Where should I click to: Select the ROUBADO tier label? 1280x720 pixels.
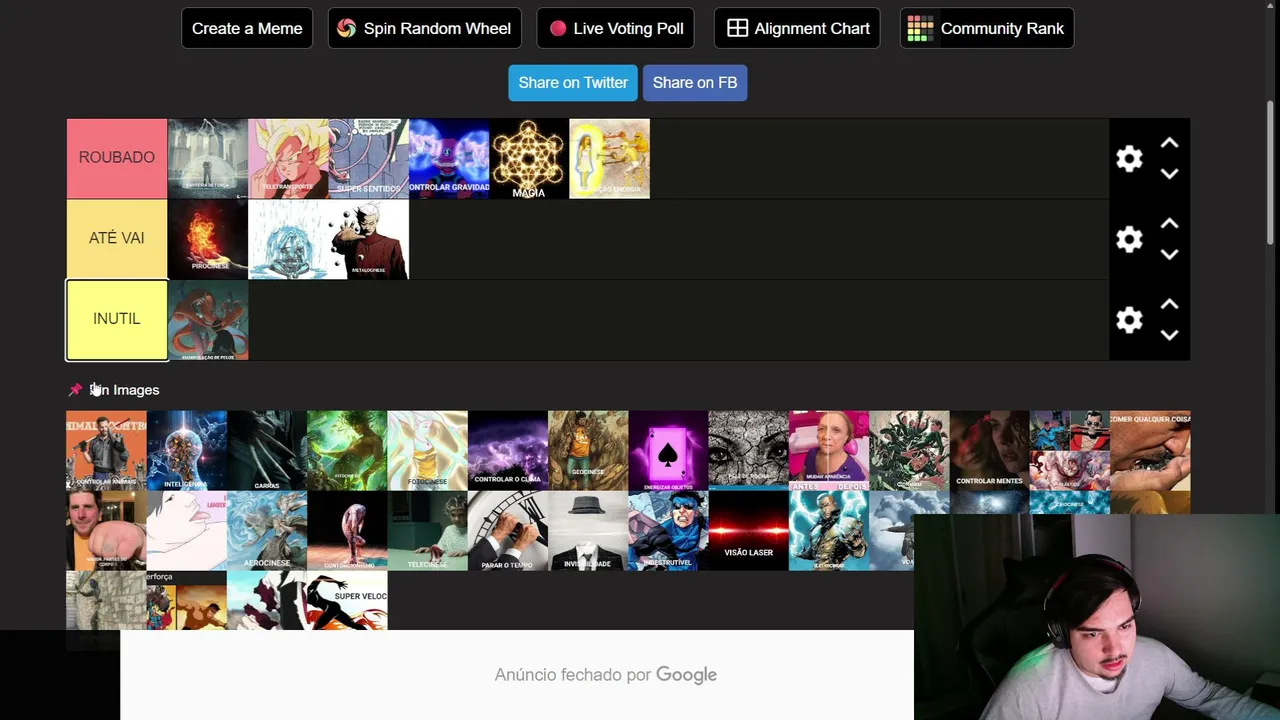pos(117,158)
